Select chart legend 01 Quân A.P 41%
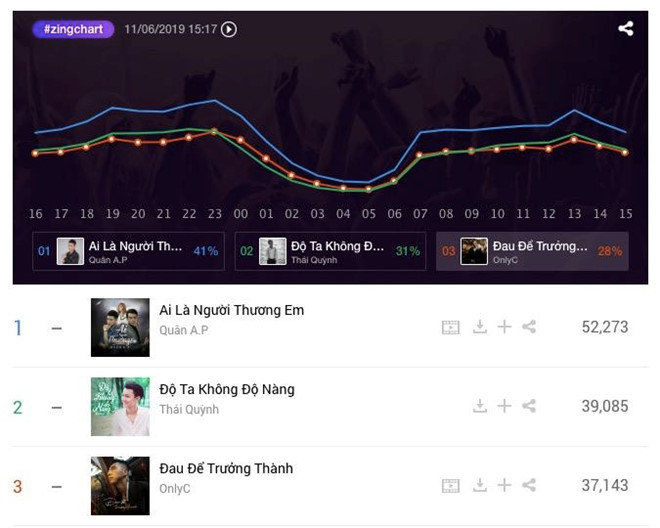Screen dimensions: 660x528 (x=128, y=251)
